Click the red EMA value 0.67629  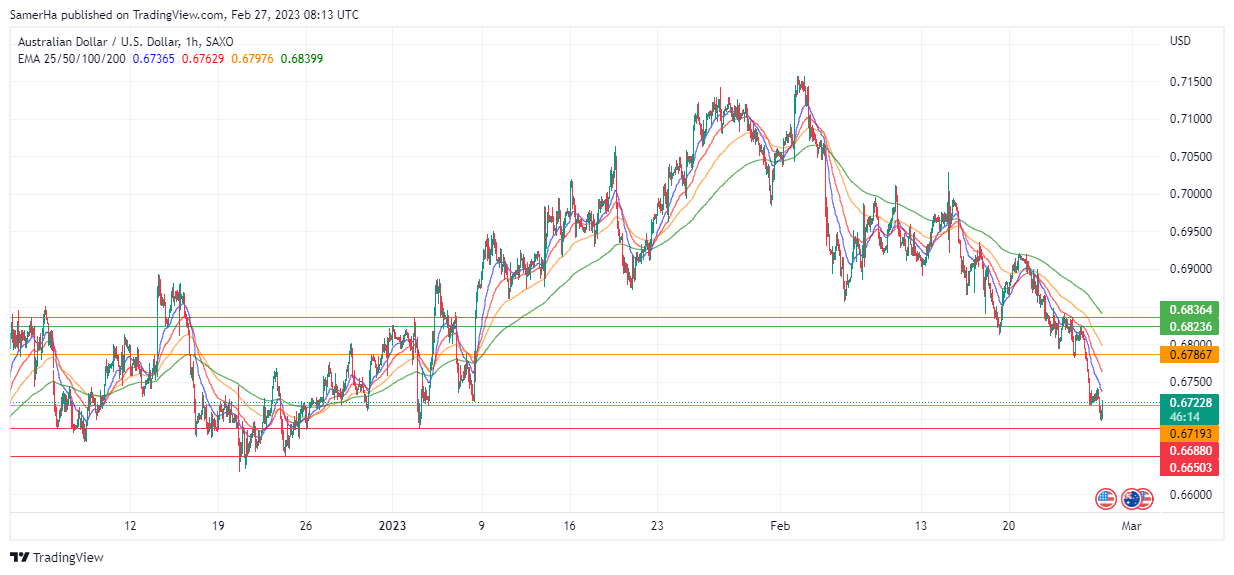[203, 59]
